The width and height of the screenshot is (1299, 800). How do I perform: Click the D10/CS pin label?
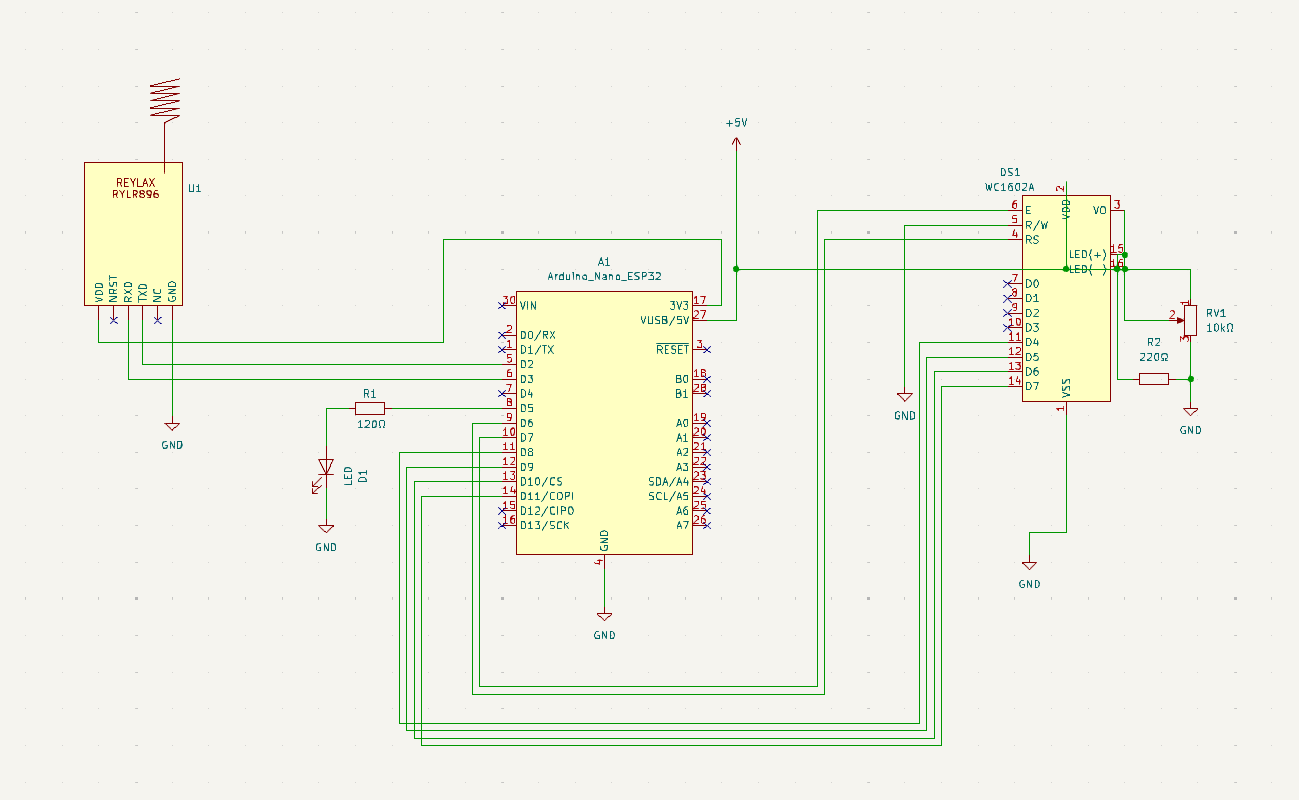541,481
